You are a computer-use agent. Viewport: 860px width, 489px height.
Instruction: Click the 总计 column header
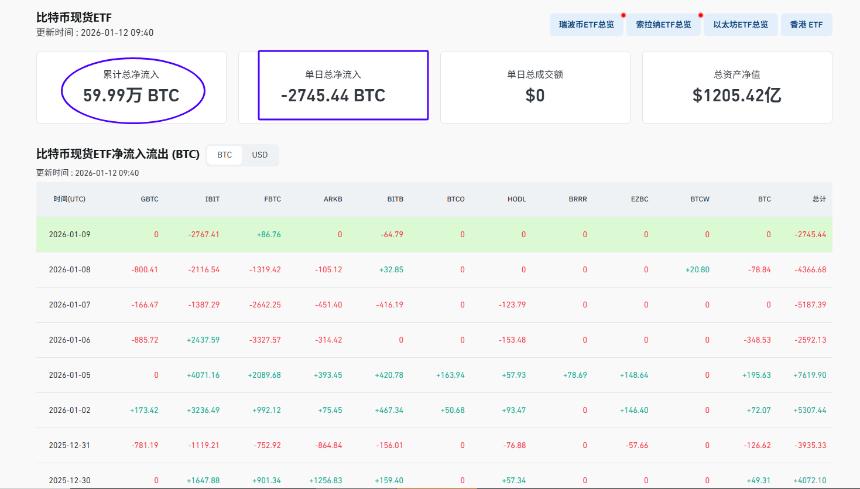pyautogui.click(x=819, y=199)
